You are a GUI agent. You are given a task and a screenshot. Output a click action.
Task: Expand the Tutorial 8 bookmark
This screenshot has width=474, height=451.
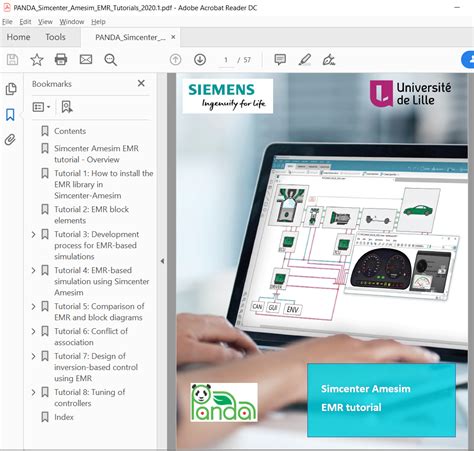pos(33,392)
